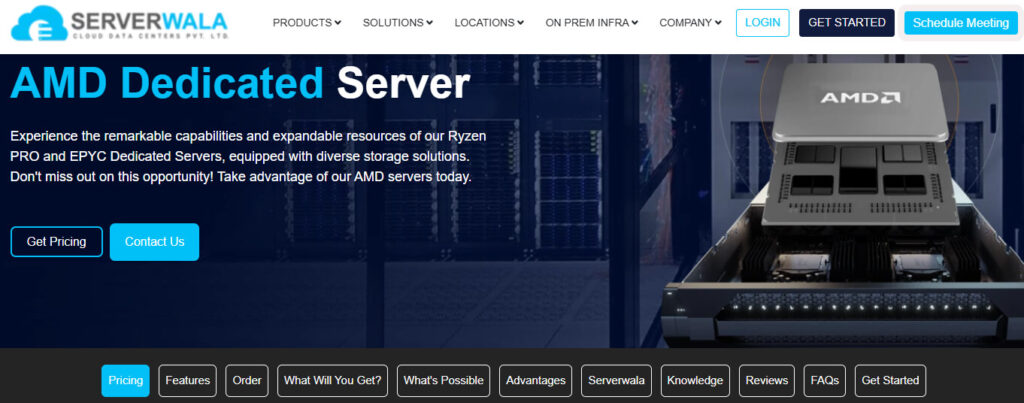Expand the COMPANY dropdown menu
The image size is (1024, 403).
point(690,23)
